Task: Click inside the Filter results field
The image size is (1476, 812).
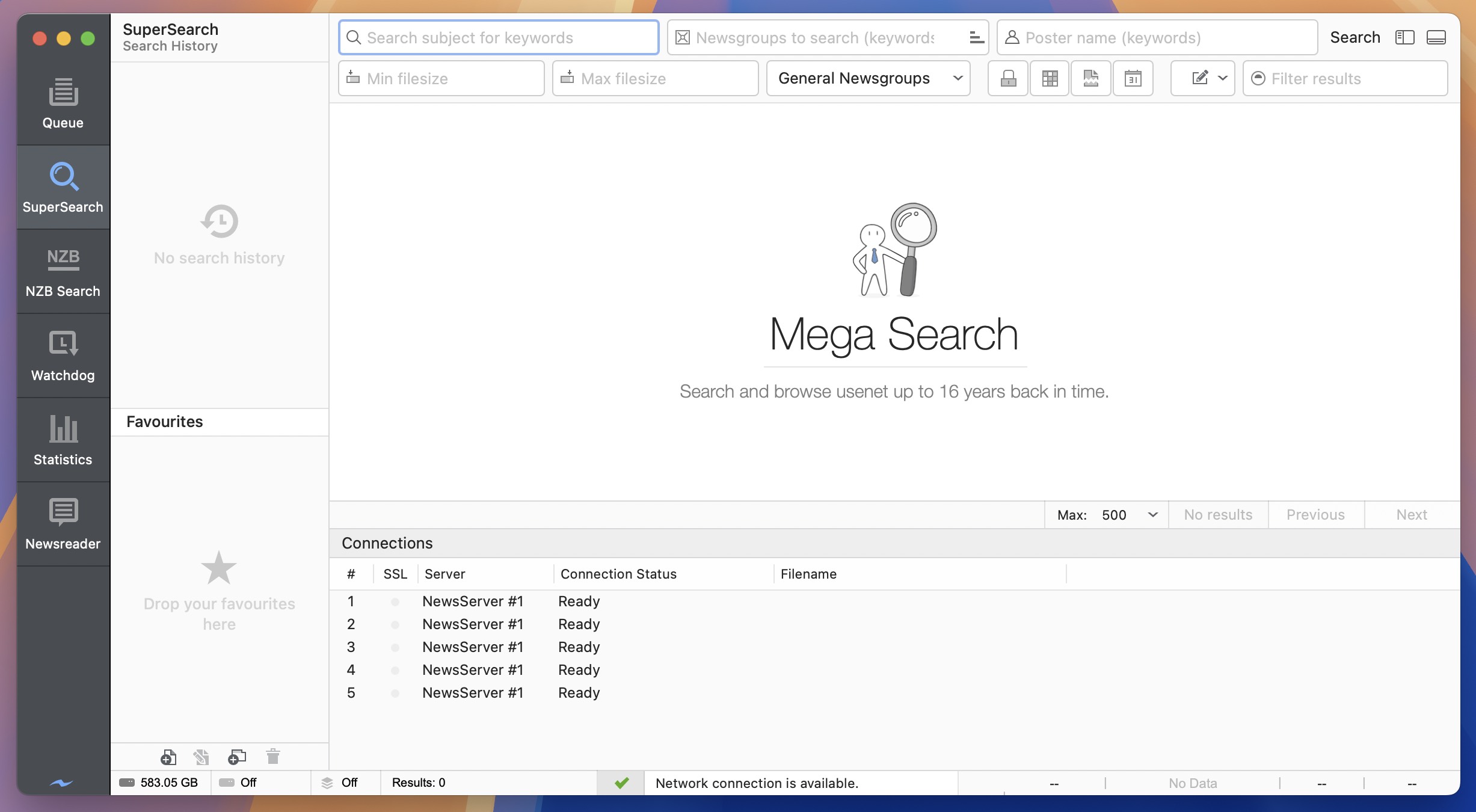Action: (x=1345, y=78)
